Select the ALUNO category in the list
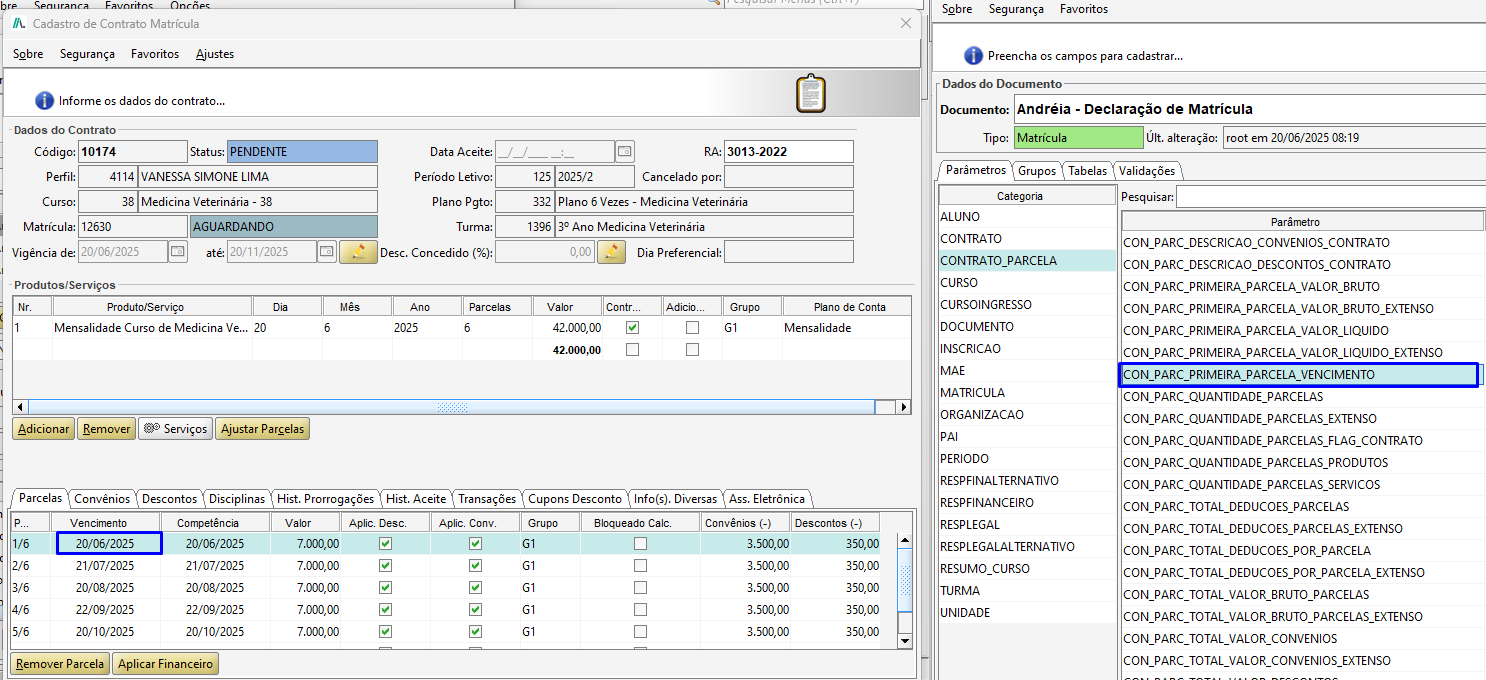1486x680 pixels. 1027,217
